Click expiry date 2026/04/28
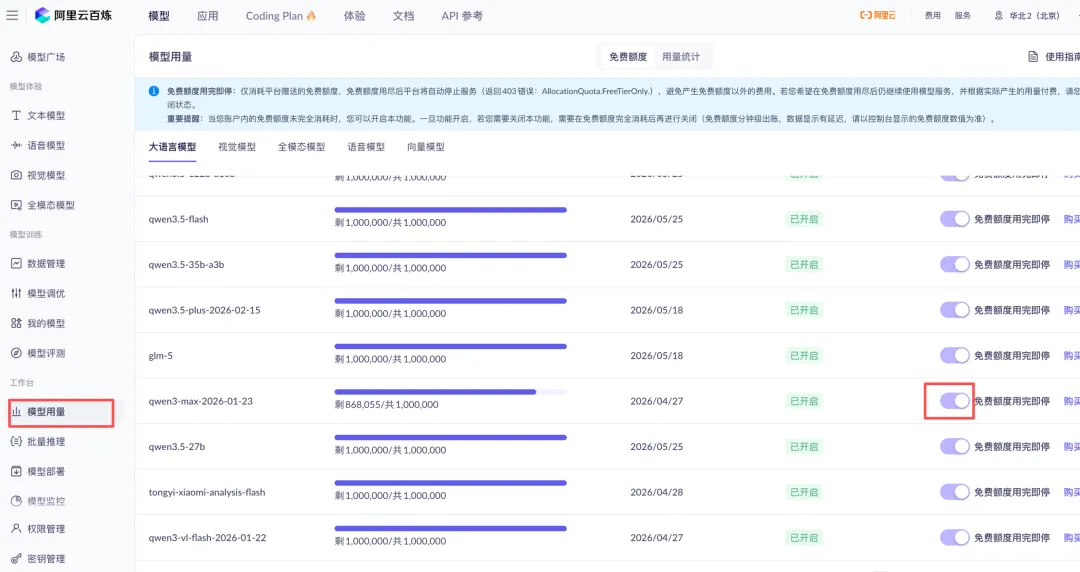The width and height of the screenshot is (1080, 572). click(656, 492)
